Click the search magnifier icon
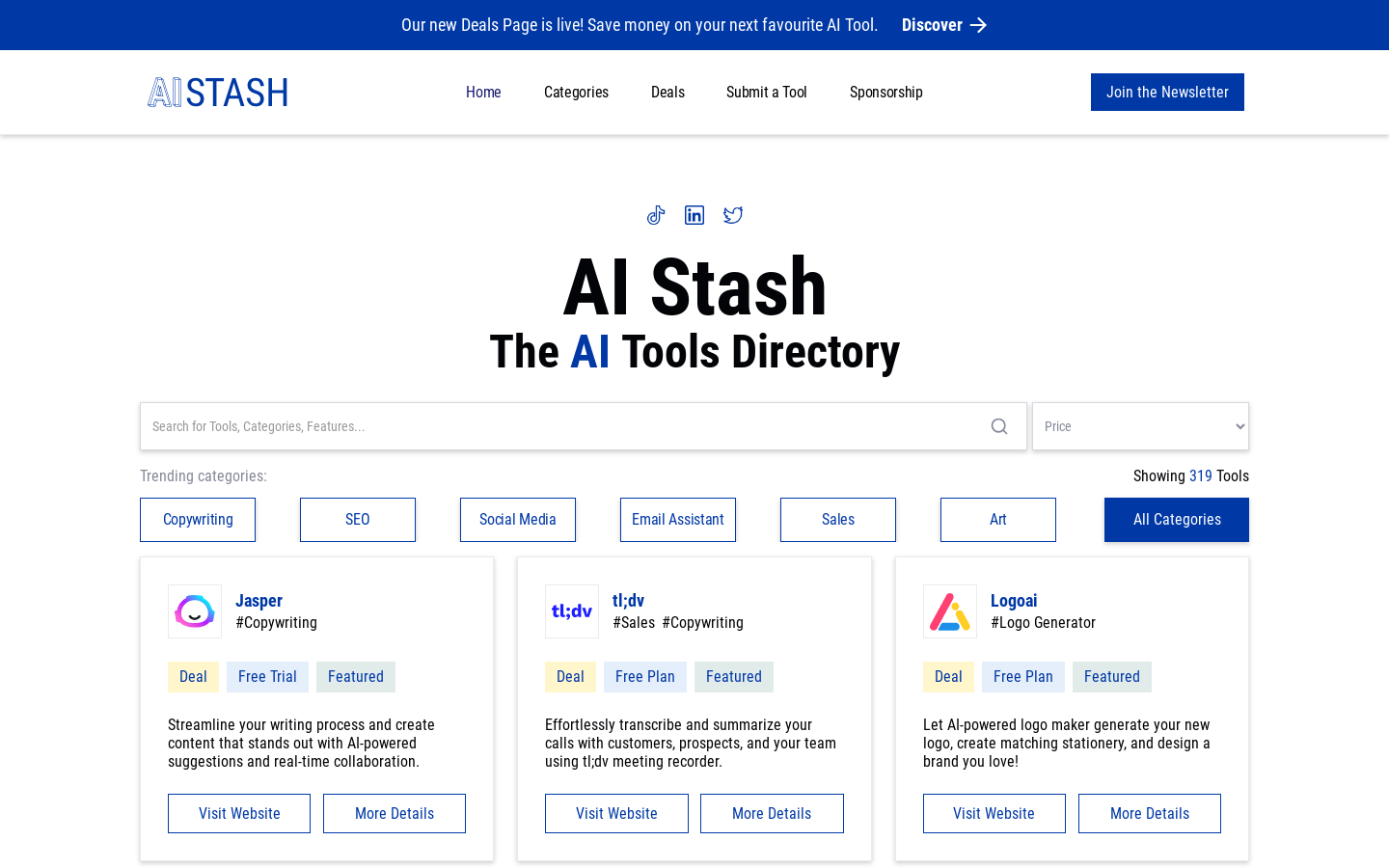The image size is (1389, 868). (999, 426)
